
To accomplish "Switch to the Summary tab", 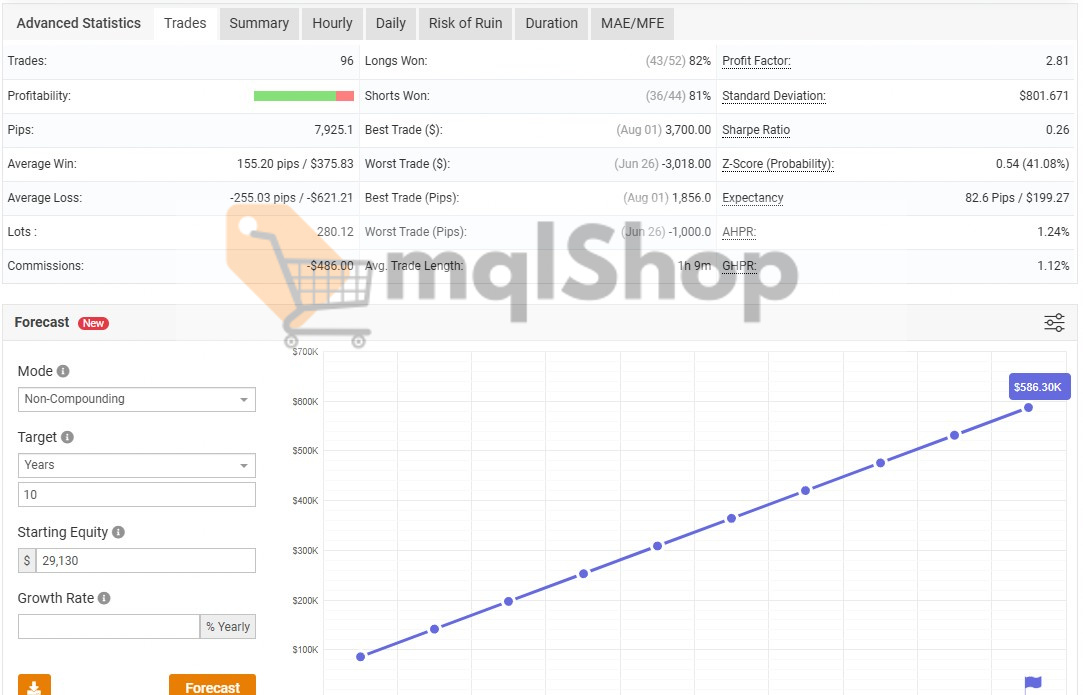I will (x=258, y=23).
